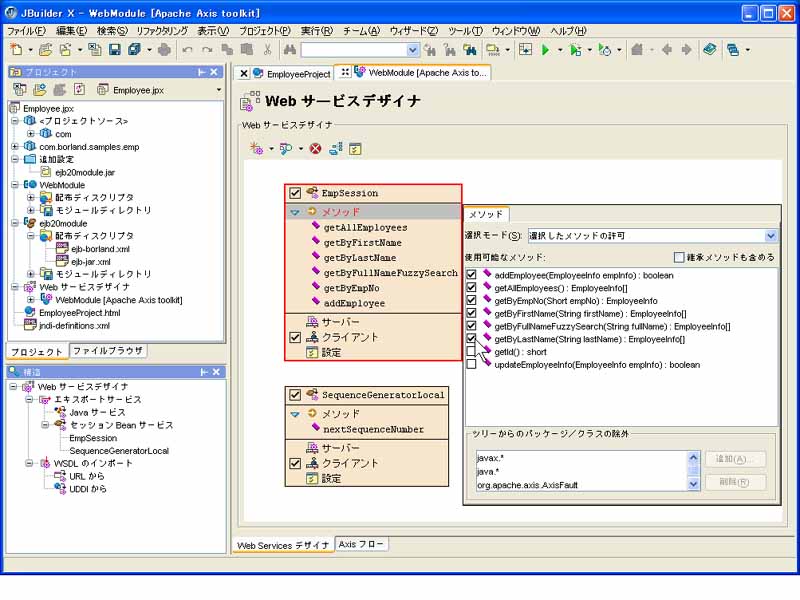Check the updateEmployeeInfo method checkbox
This screenshot has width=800, height=600.
[471, 364]
